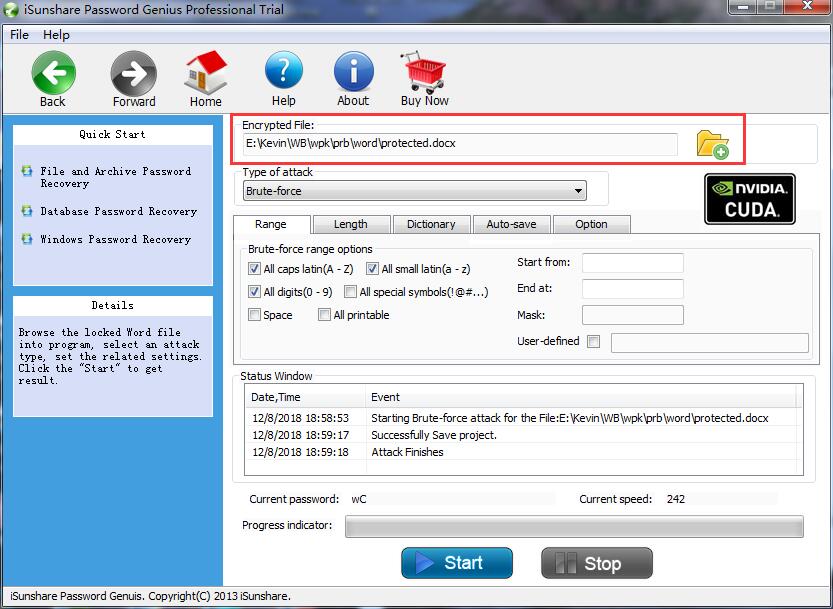Viewport: 833px width, 609px height.
Task: Click the Start button
Action: point(457,563)
